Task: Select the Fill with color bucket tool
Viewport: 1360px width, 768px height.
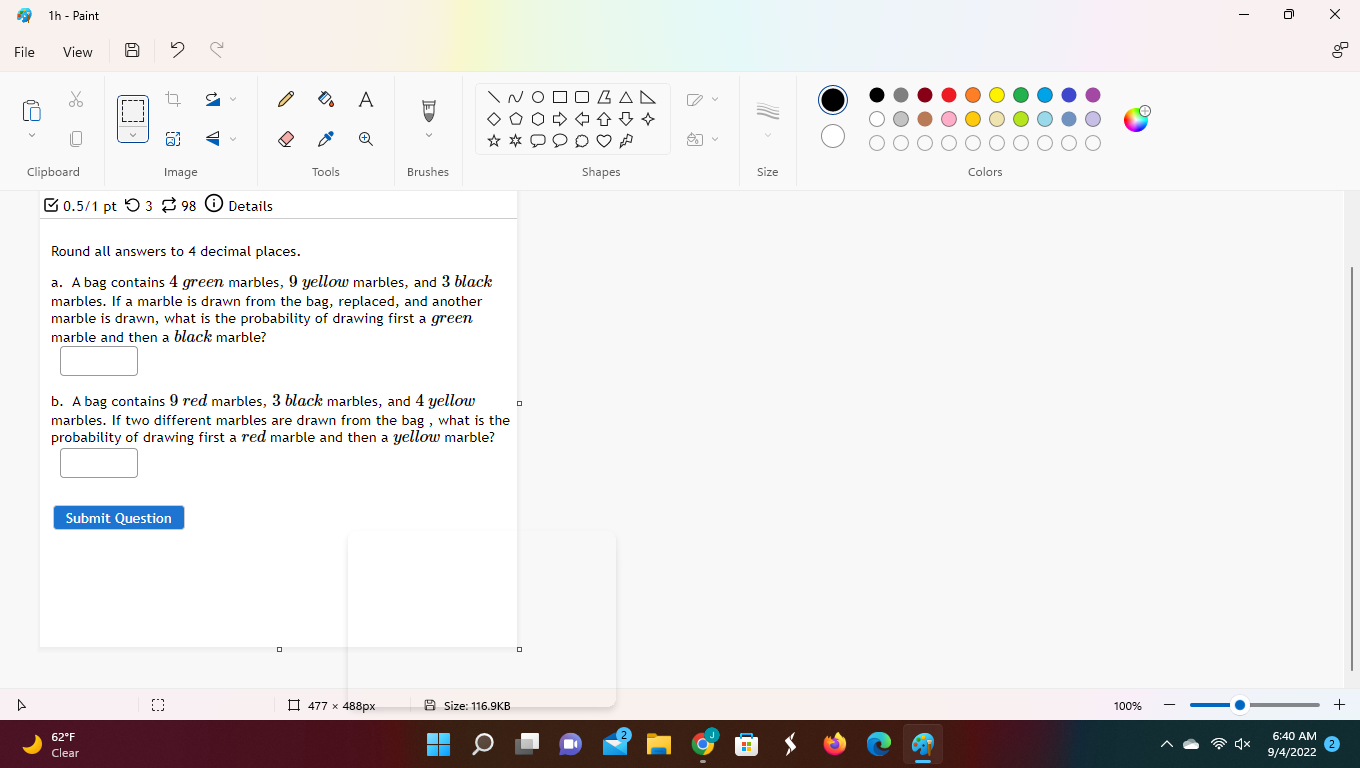Action: (x=325, y=99)
